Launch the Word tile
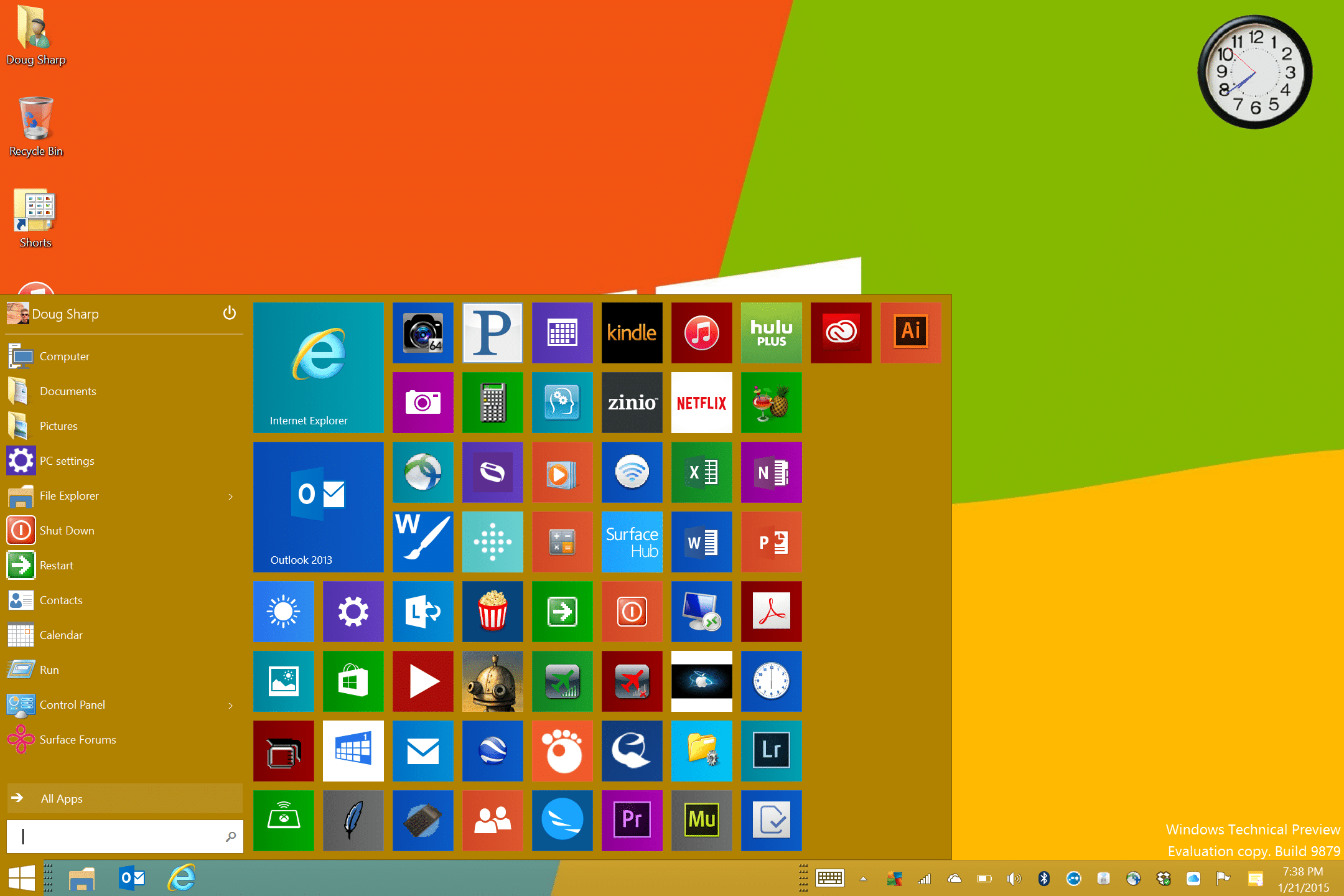Viewport: 1344px width, 896px height. point(701,542)
